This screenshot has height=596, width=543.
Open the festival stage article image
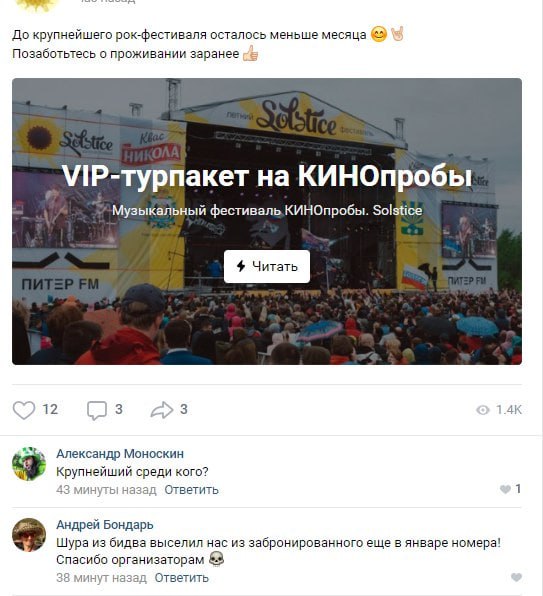267,222
